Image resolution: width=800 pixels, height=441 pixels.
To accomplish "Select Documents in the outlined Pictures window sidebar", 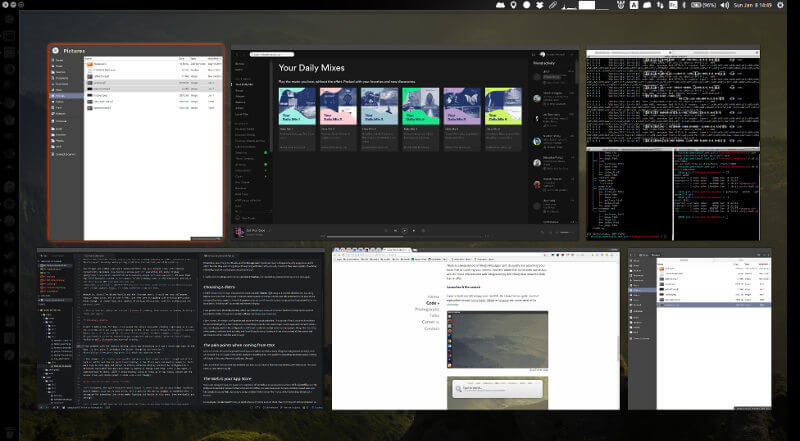I will click(66, 78).
